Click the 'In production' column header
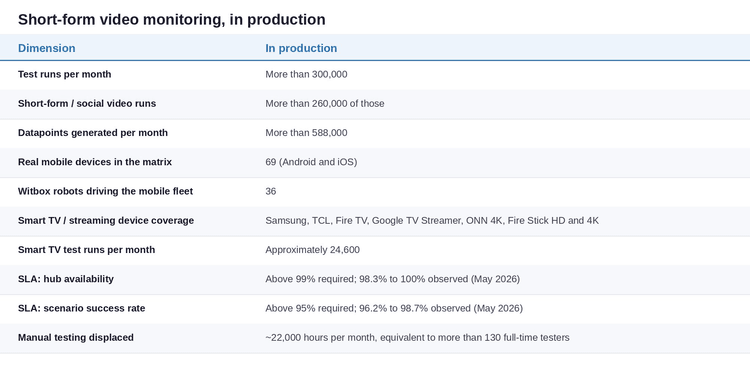Screen dimensions: 750x368 point(301,48)
